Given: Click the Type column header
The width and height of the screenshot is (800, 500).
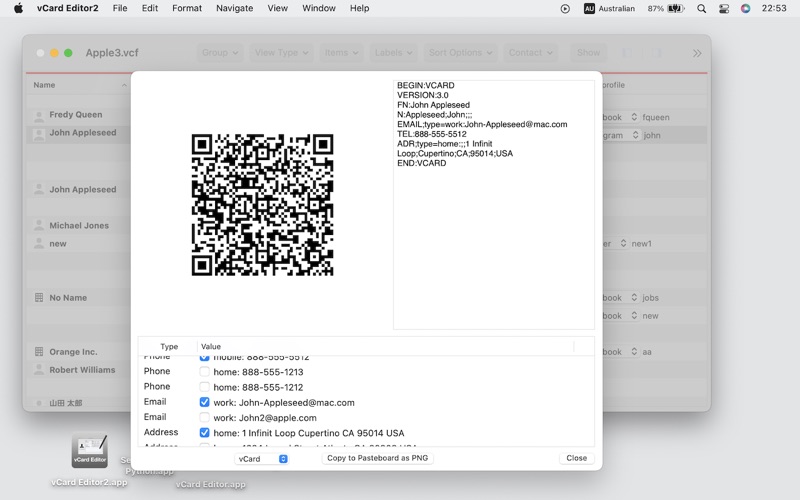Looking at the screenshot, I should click(169, 346).
